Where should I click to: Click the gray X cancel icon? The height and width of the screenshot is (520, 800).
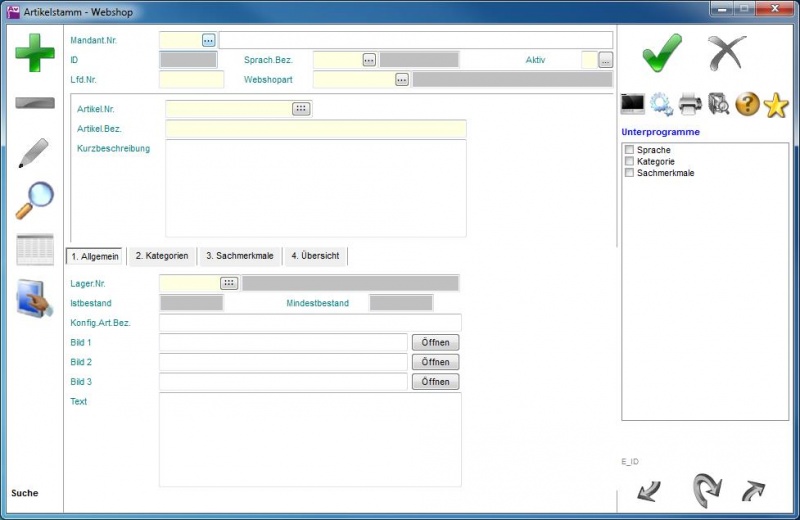(x=727, y=52)
